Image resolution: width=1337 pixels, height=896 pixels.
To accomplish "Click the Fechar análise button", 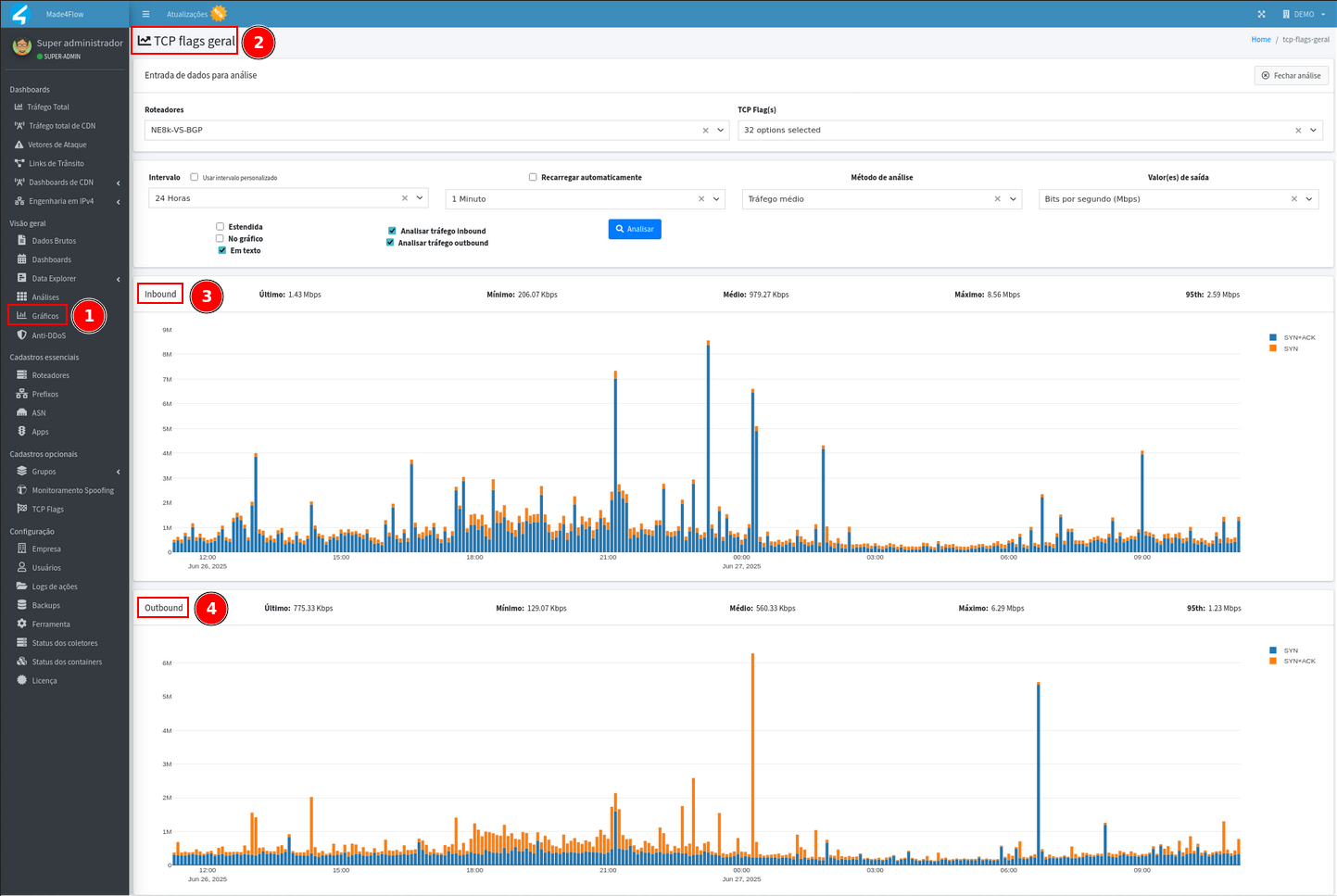I will [x=1292, y=75].
